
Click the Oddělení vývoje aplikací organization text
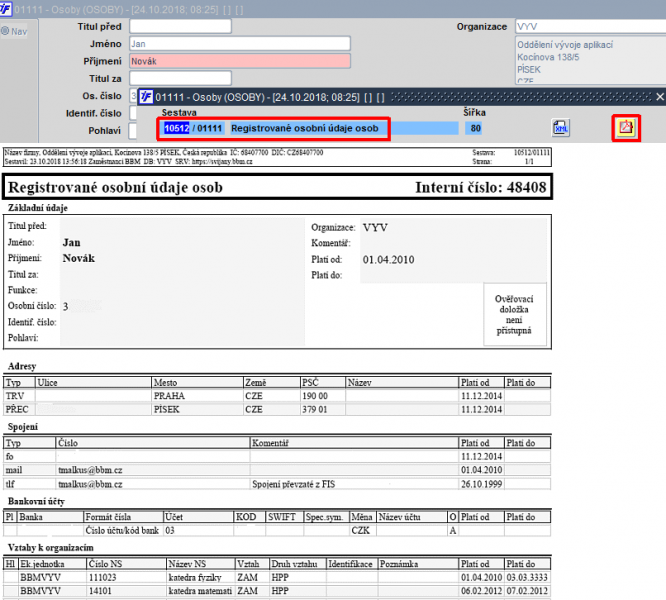click(x=565, y=45)
